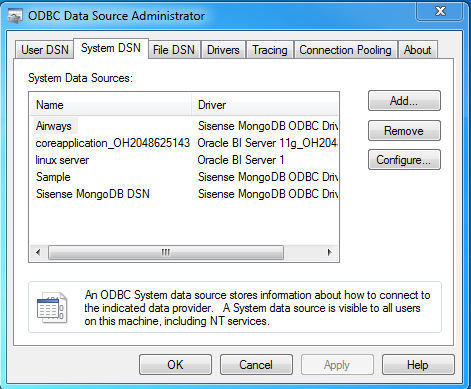Viewport: 471px width, 389px height.
Task: Close the ODBC Data Source Administrator window
Action: coord(440,12)
